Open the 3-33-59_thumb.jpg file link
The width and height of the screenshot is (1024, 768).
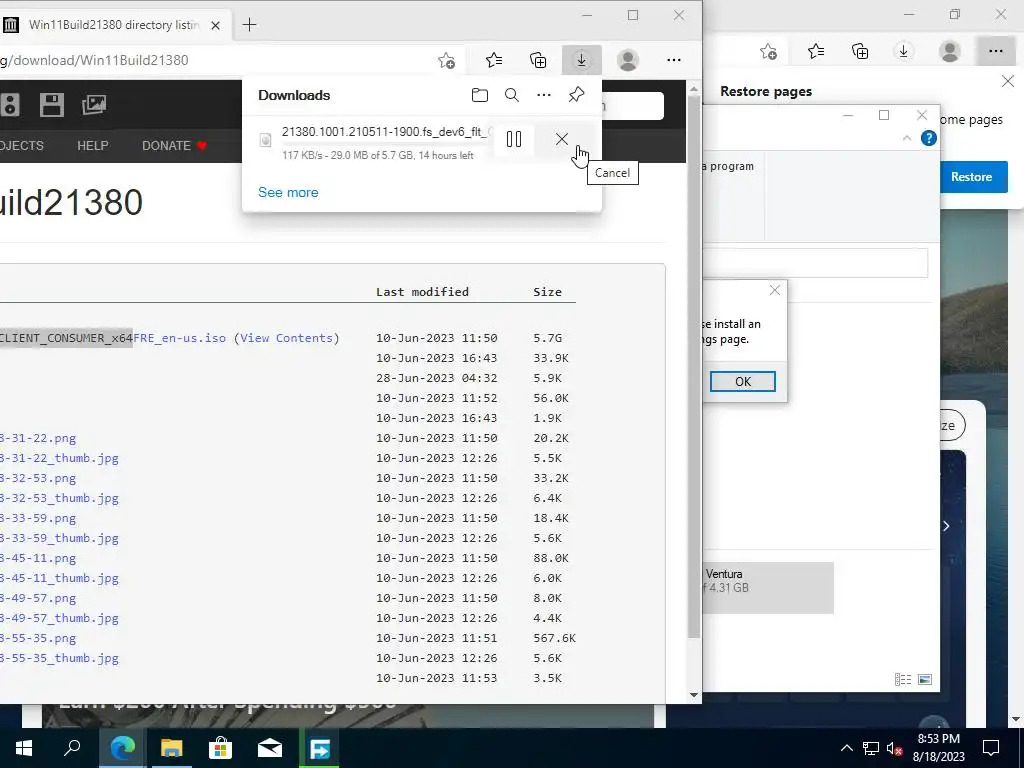[59, 538]
